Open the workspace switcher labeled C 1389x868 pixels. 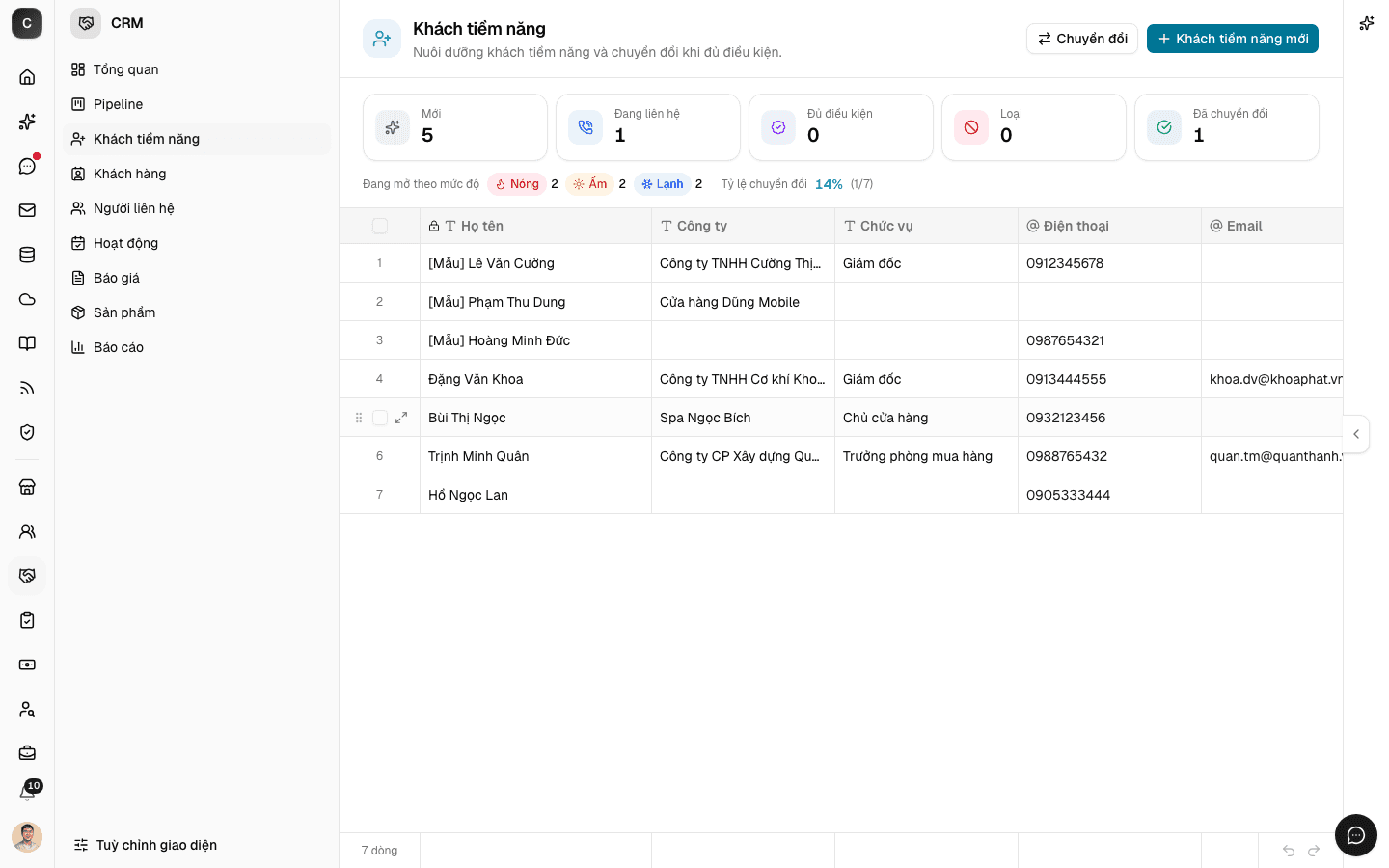27,23
